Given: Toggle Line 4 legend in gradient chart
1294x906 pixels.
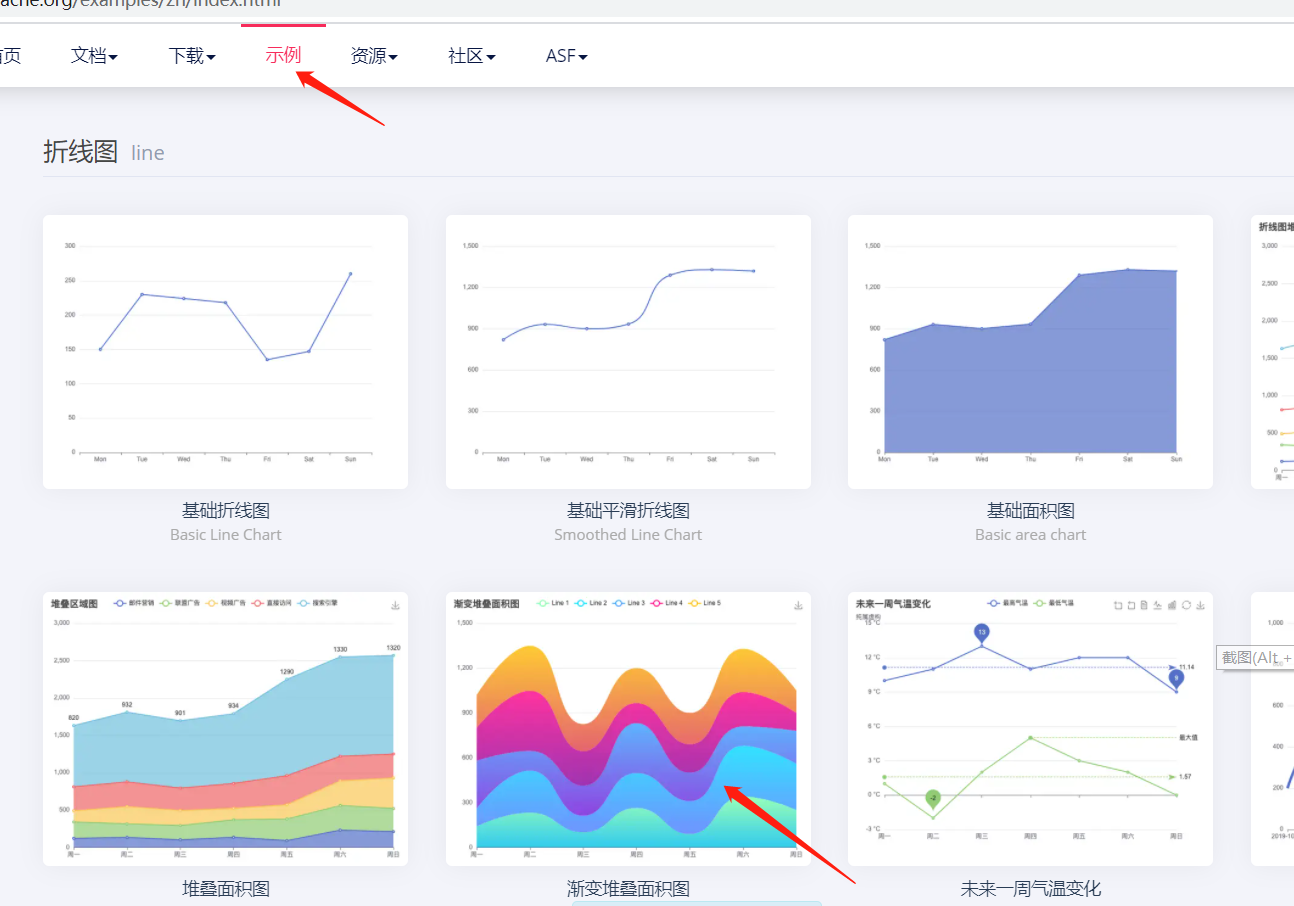Looking at the screenshot, I should point(666,603).
